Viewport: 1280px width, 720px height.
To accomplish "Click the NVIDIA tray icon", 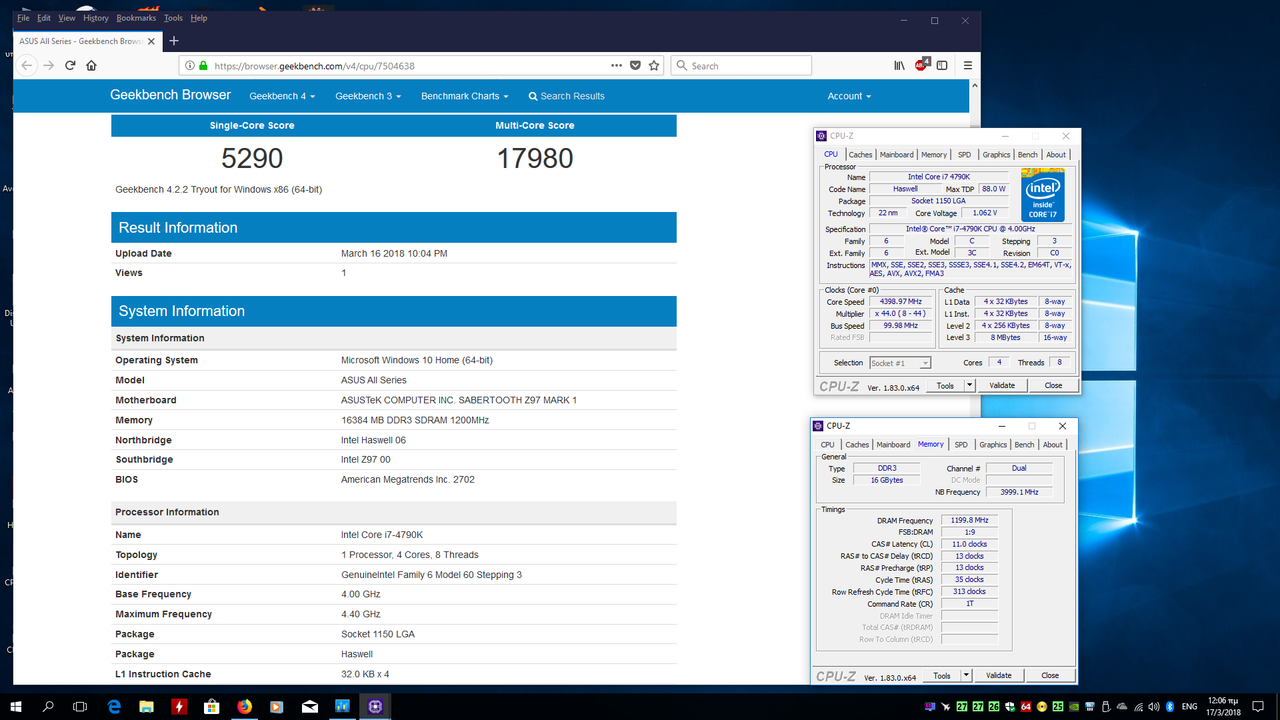I will point(1074,706).
